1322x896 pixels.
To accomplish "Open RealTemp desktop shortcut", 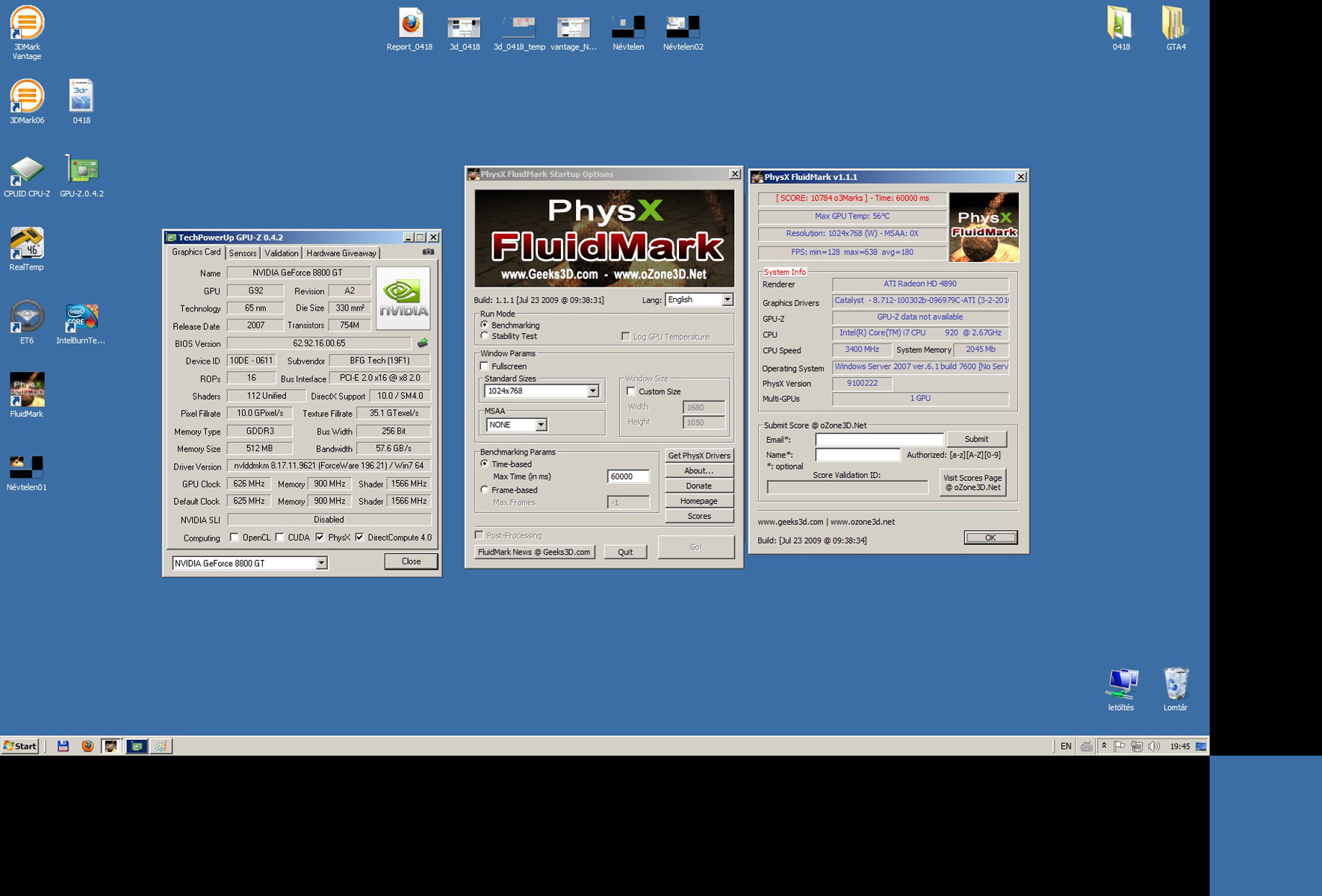I will (x=27, y=249).
